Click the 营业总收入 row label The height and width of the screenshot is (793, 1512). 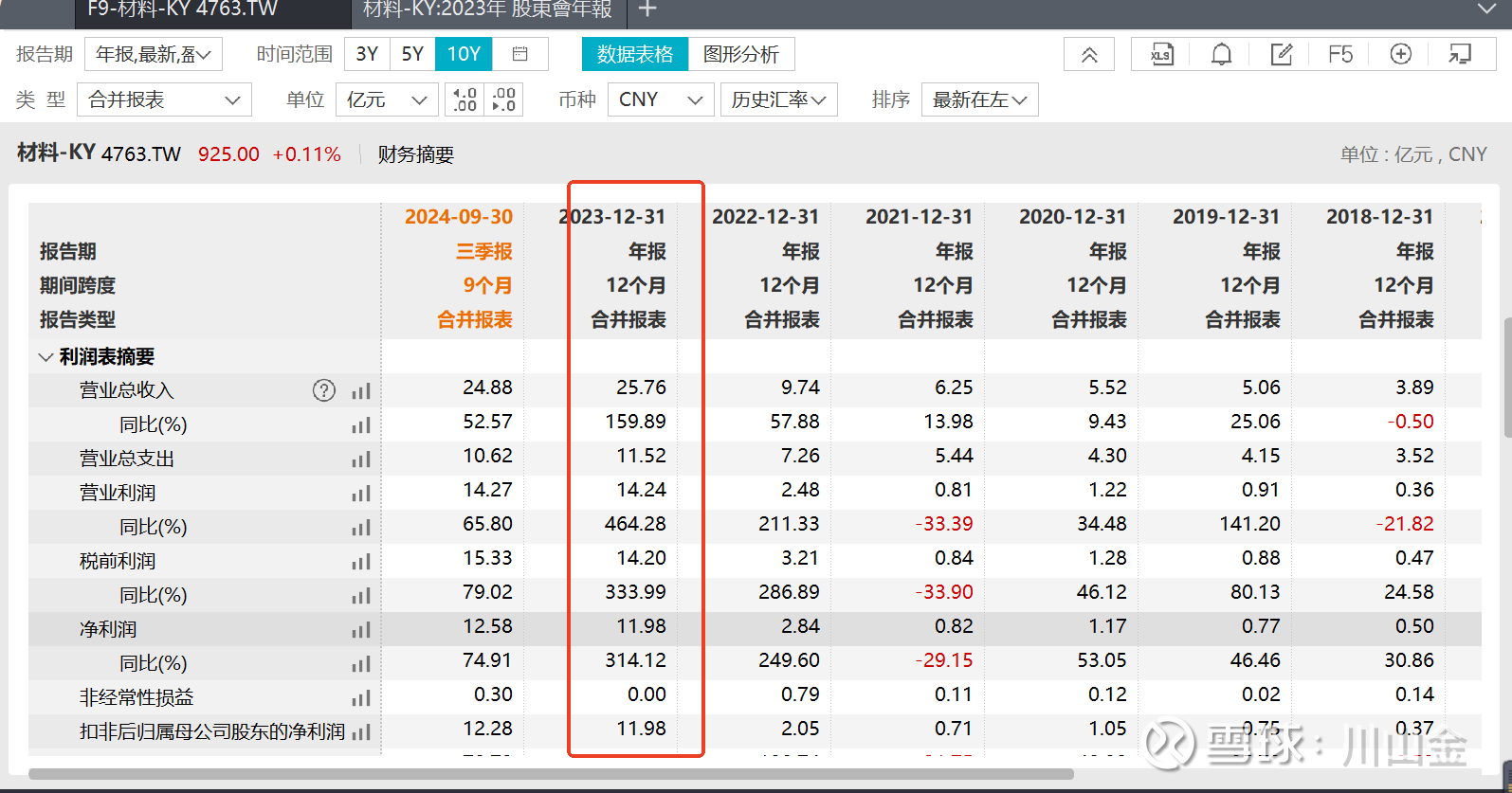point(127,390)
